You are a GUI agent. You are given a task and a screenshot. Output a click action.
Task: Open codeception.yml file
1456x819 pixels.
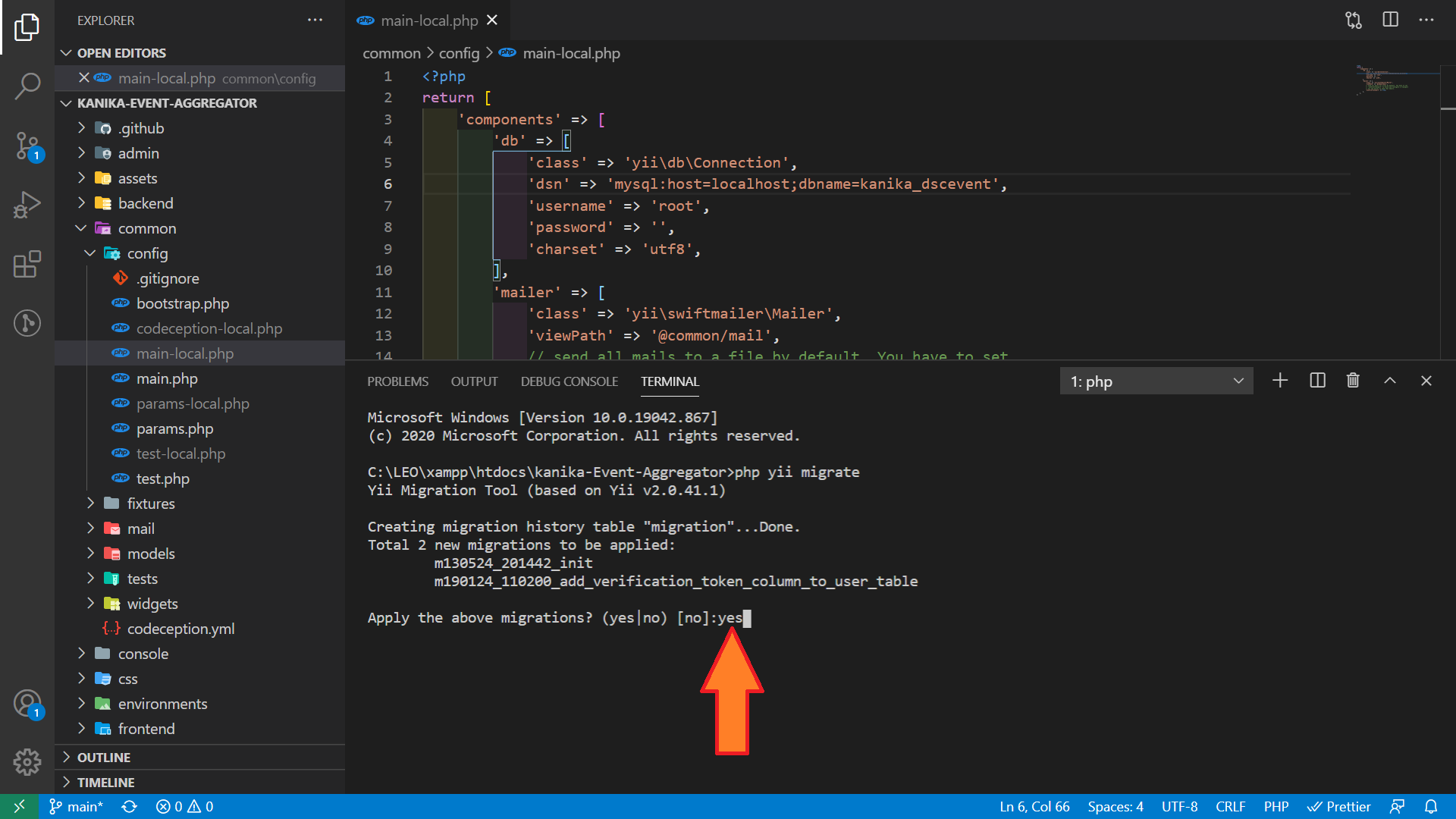point(201,629)
